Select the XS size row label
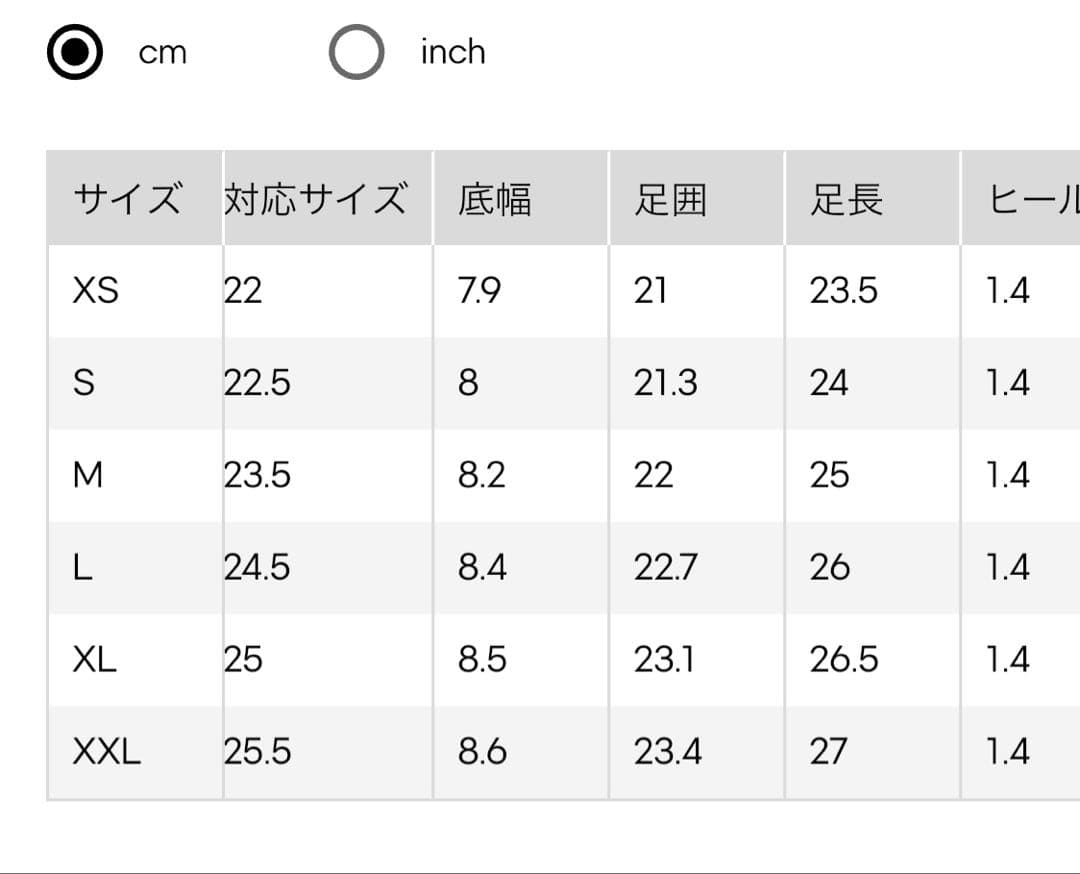The height and width of the screenshot is (874, 1080). [x=96, y=290]
